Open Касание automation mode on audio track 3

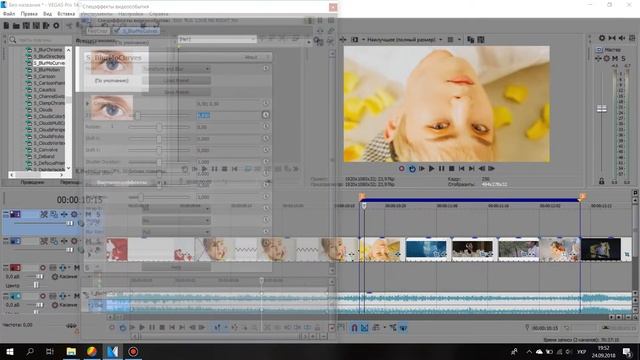pyautogui.click(x=68, y=276)
